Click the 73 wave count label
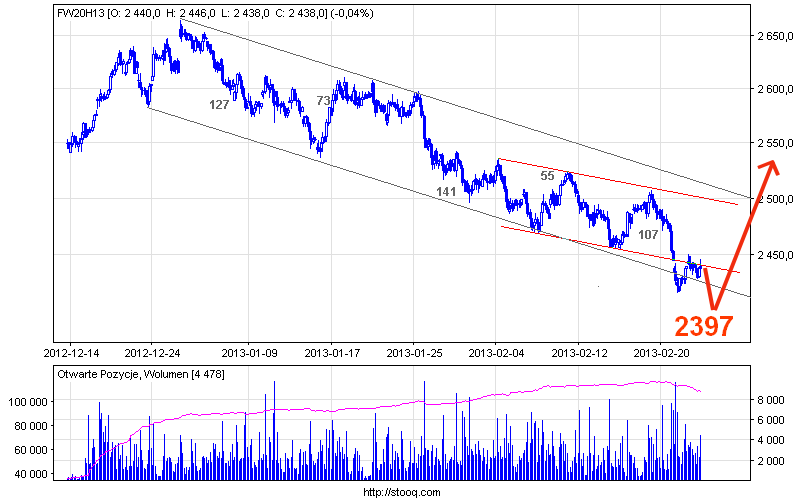The width and height of the screenshot is (800, 500). [323, 101]
